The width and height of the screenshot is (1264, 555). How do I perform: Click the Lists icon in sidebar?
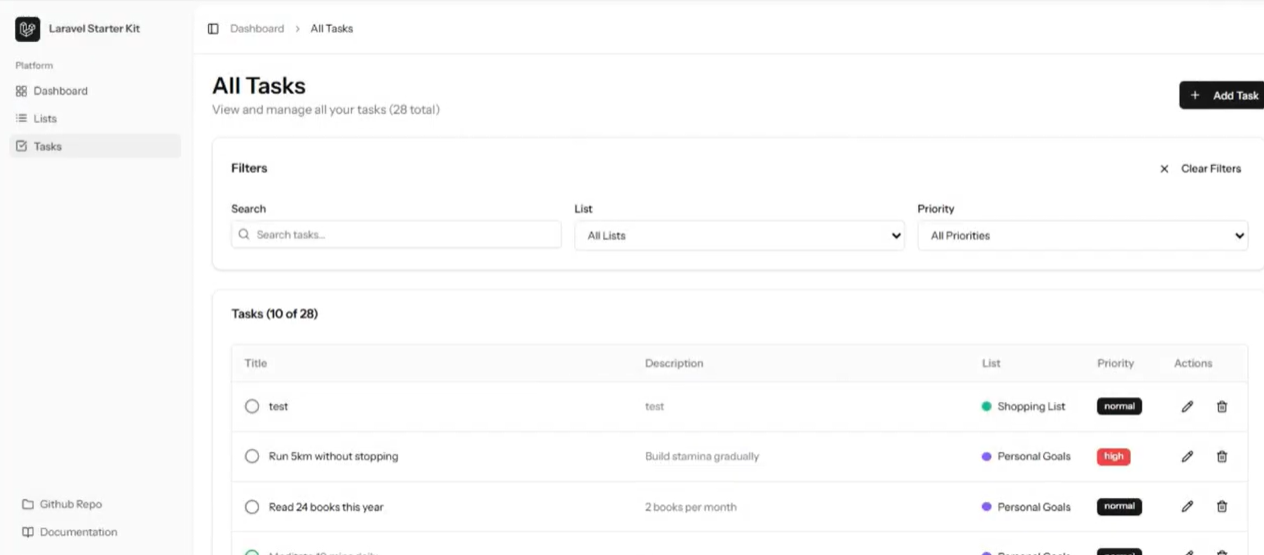coord(21,118)
